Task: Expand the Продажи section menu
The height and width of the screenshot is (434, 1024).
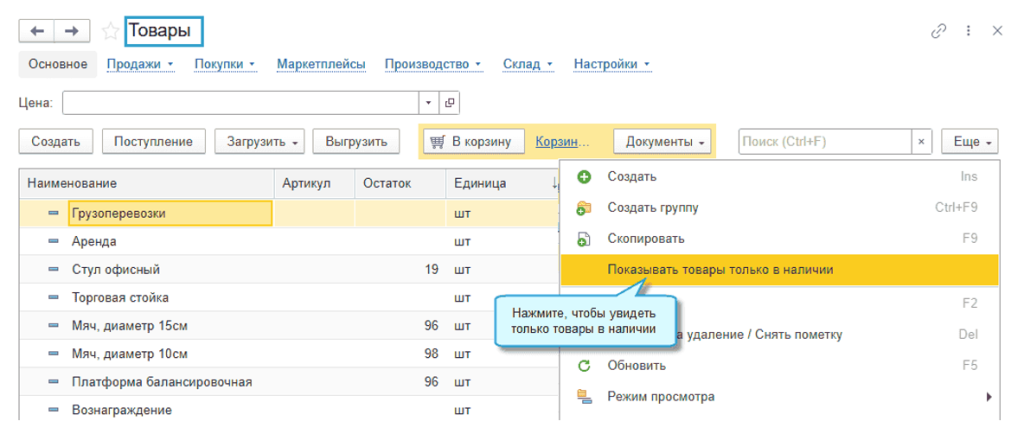Action: pos(140,64)
